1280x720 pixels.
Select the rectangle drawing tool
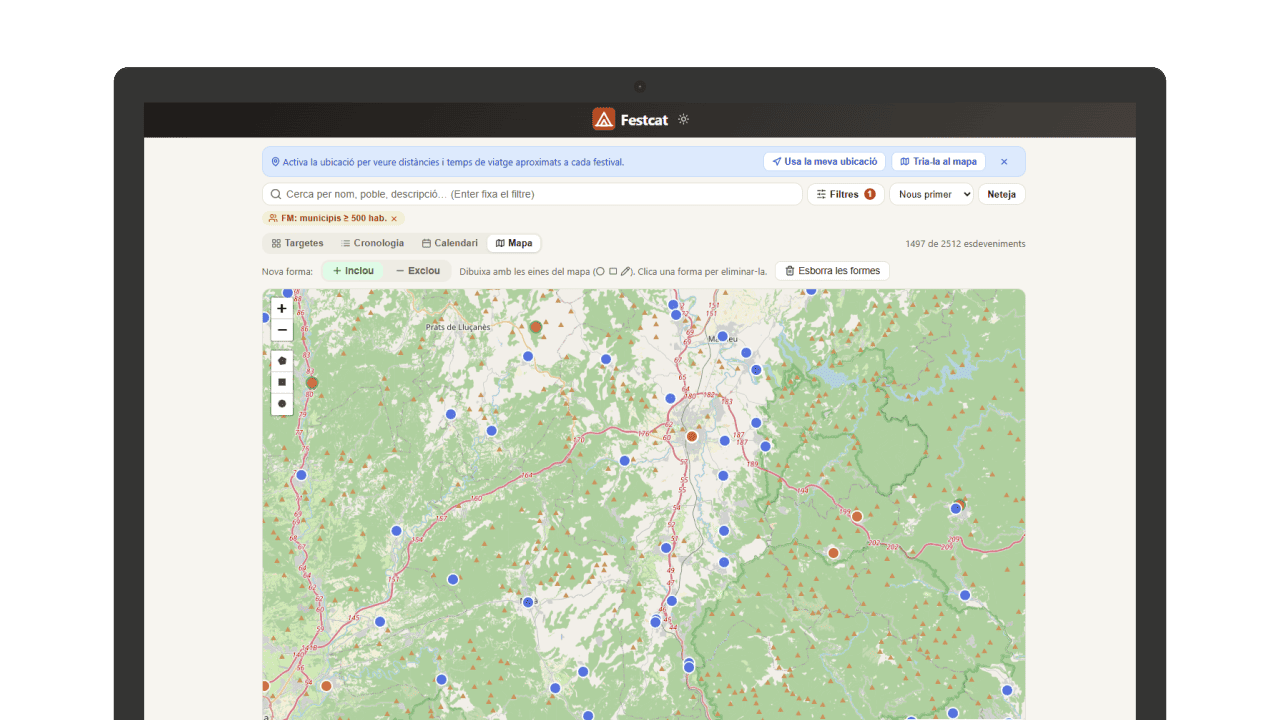click(282, 382)
